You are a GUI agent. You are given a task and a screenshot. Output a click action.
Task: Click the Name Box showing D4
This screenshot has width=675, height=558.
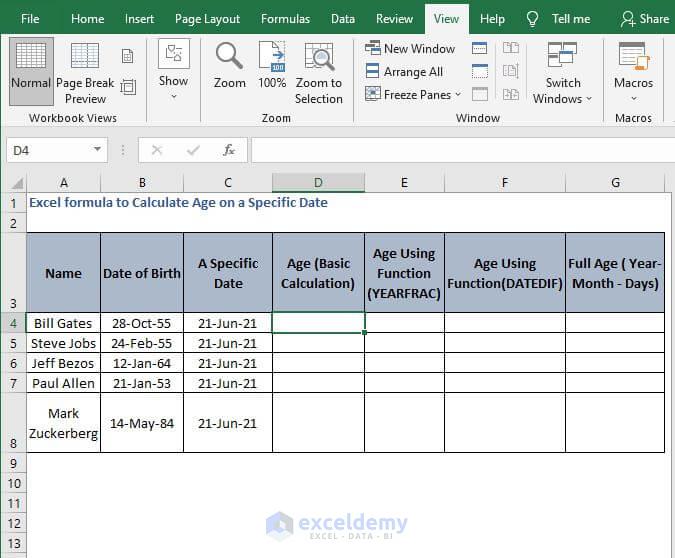point(50,150)
